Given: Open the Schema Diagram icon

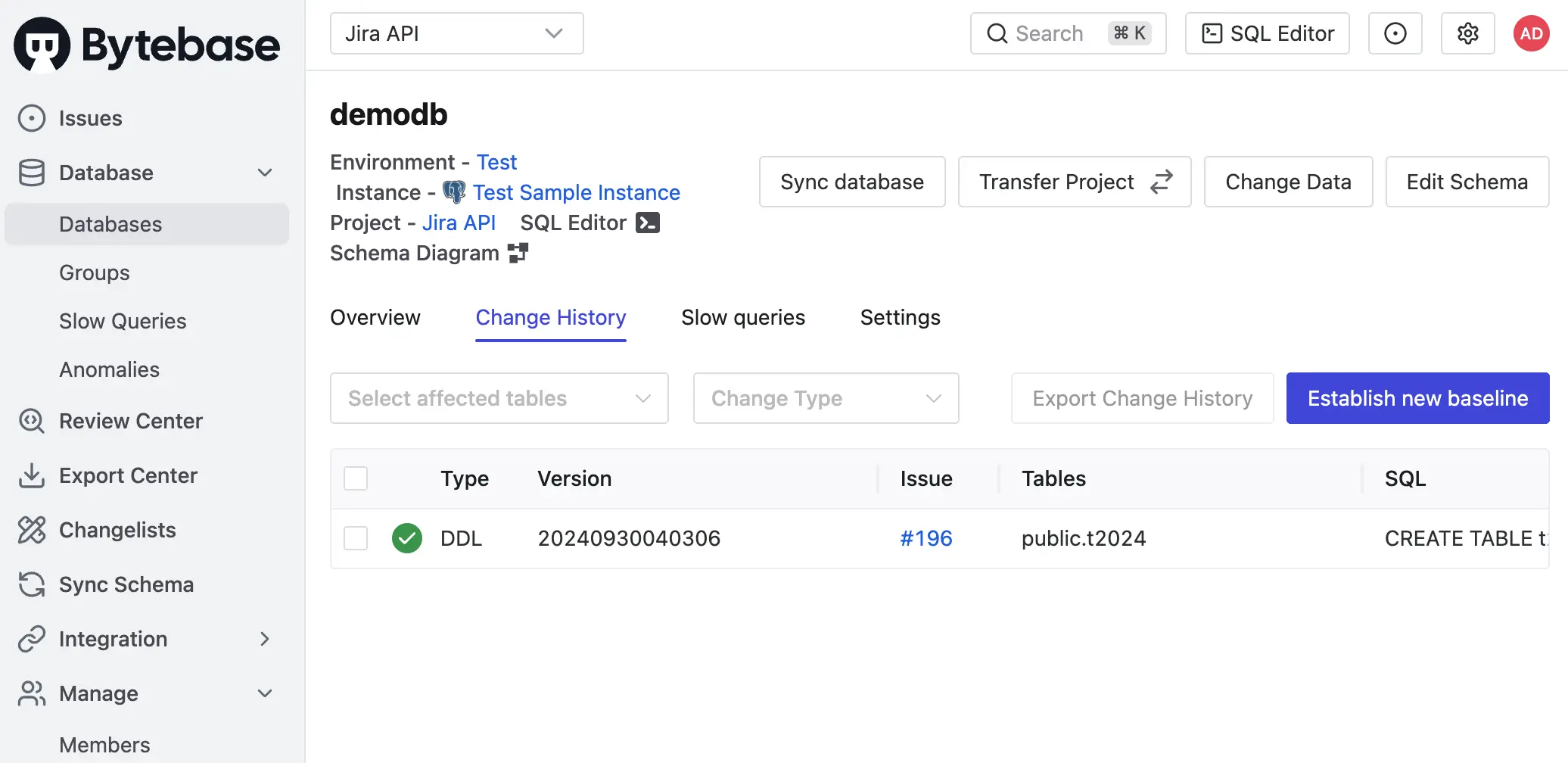Looking at the screenshot, I should (x=518, y=253).
